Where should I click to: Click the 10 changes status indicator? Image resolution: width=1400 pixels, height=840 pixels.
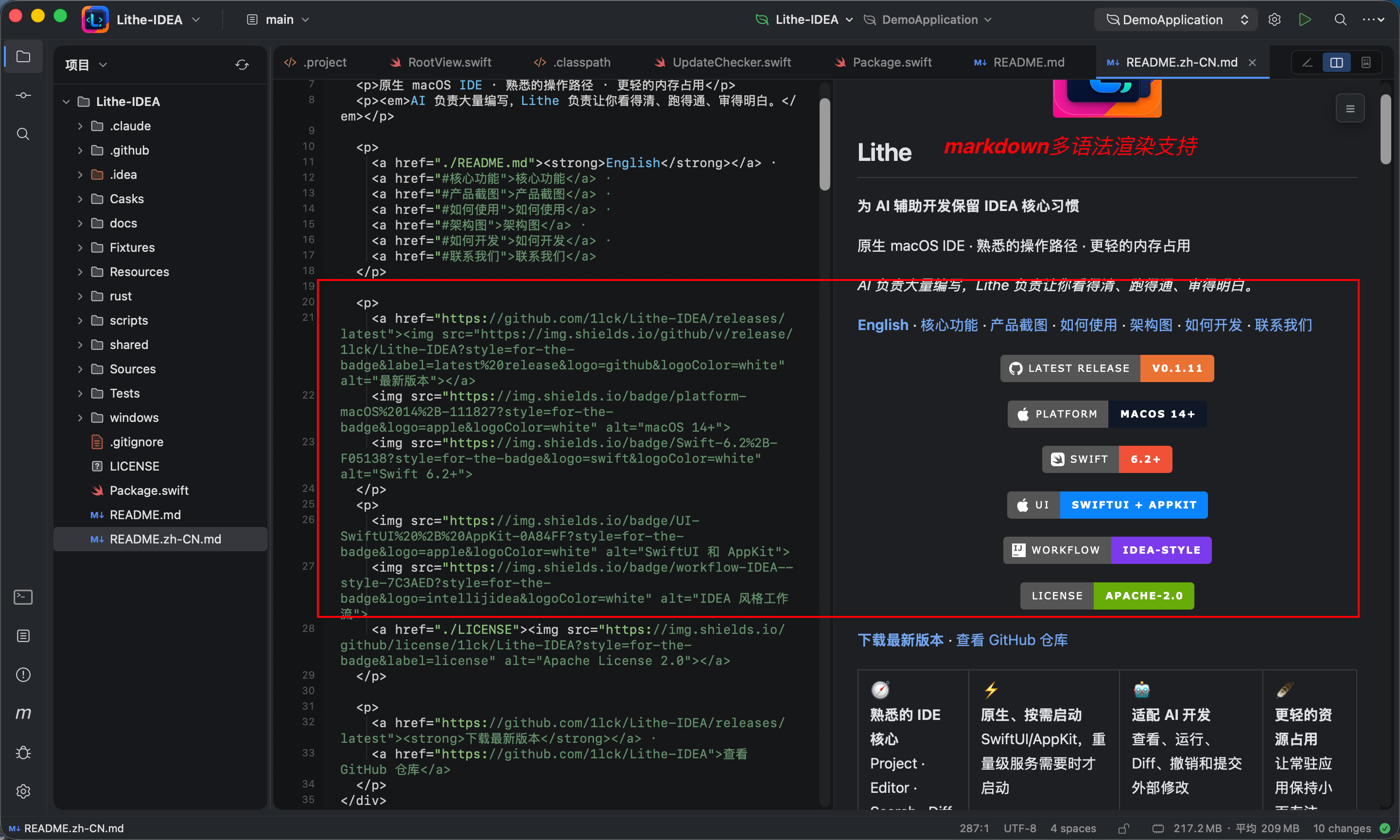coord(1342,828)
